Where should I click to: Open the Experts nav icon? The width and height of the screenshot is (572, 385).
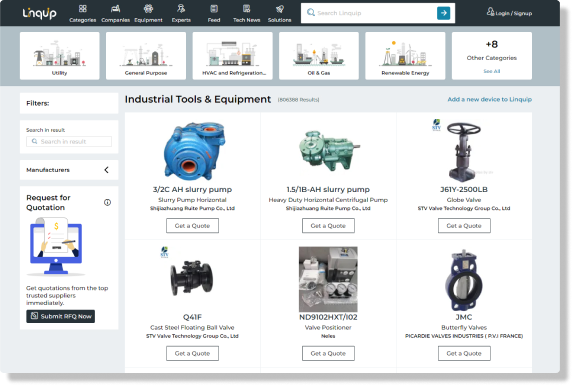(181, 8)
